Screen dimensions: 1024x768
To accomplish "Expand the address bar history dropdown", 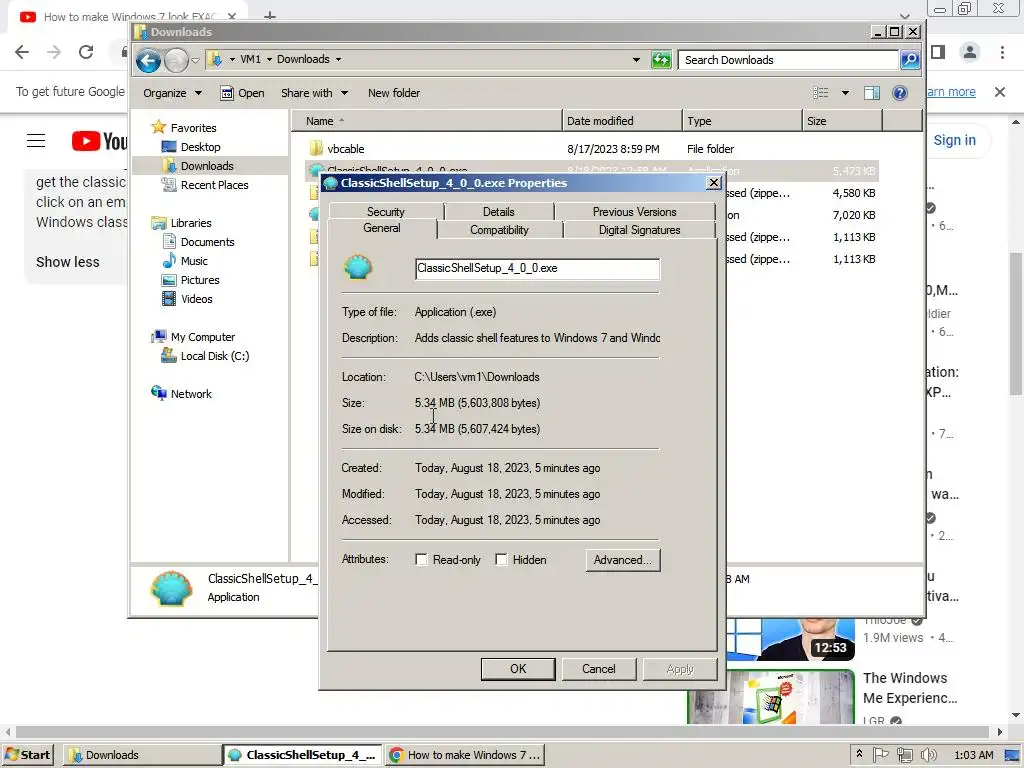I will coord(636,59).
